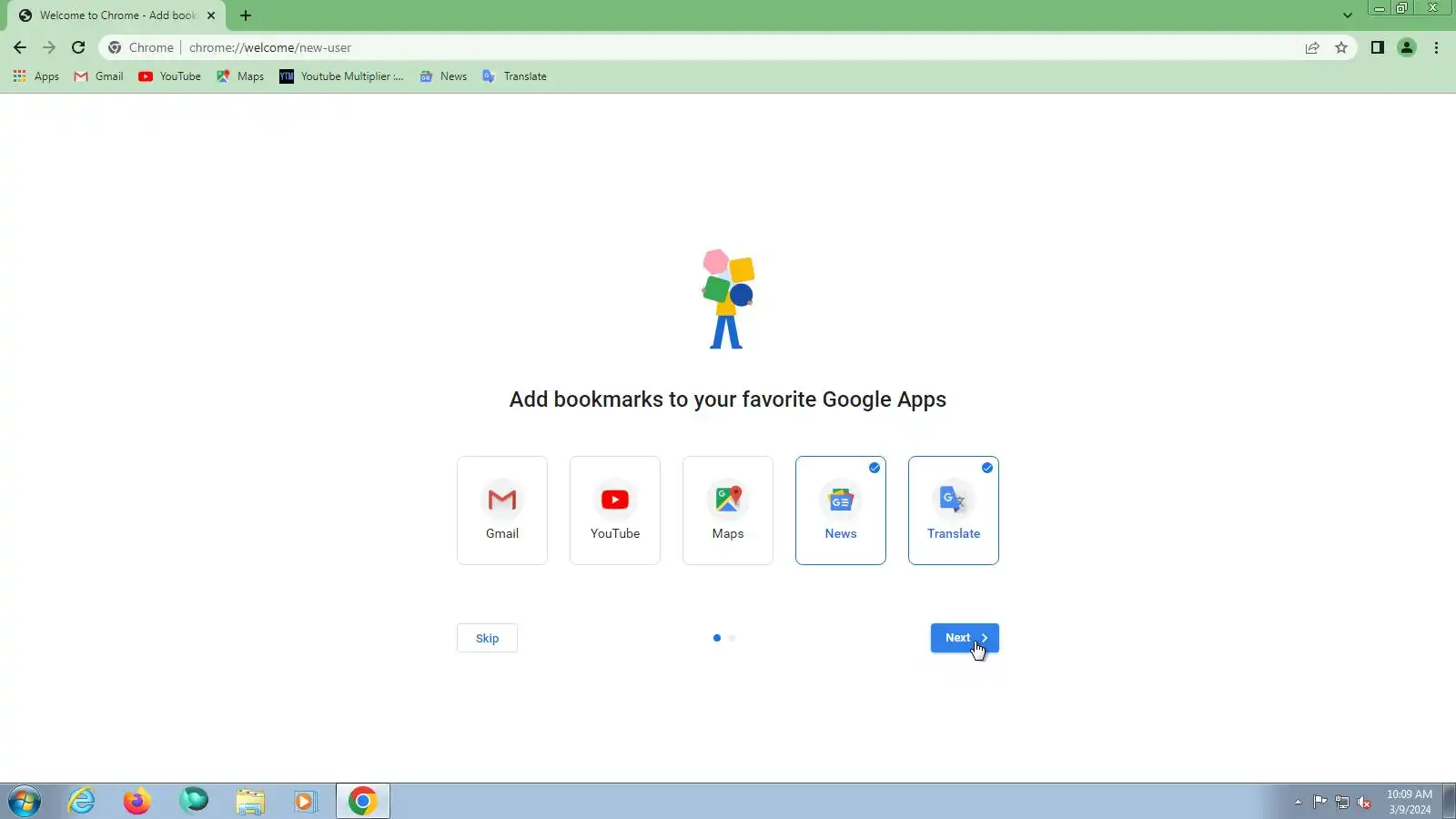Screen dimensions: 1456x819
Task: Select the Gmail app card
Action: click(x=502, y=511)
